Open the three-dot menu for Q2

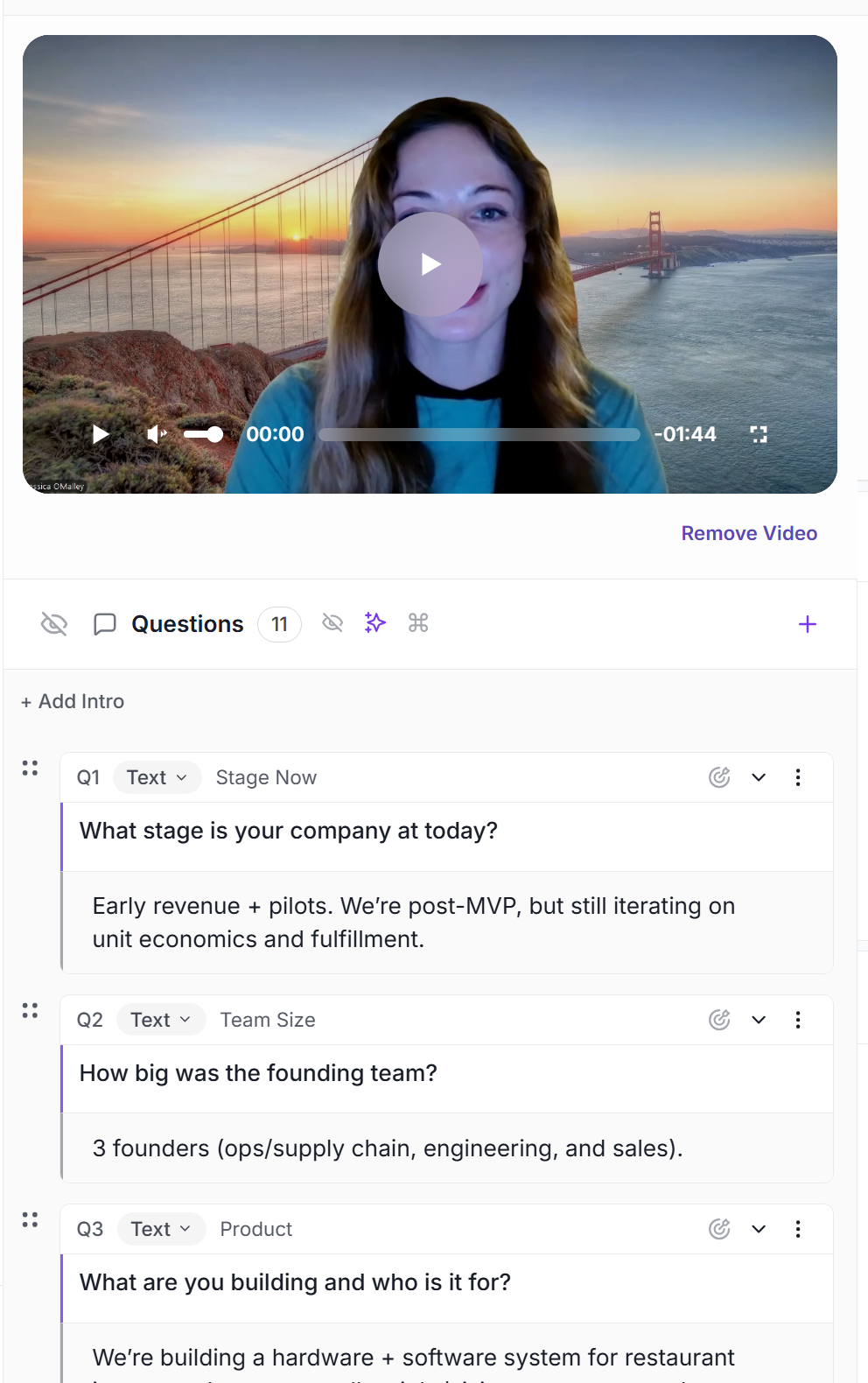[x=798, y=1020]
